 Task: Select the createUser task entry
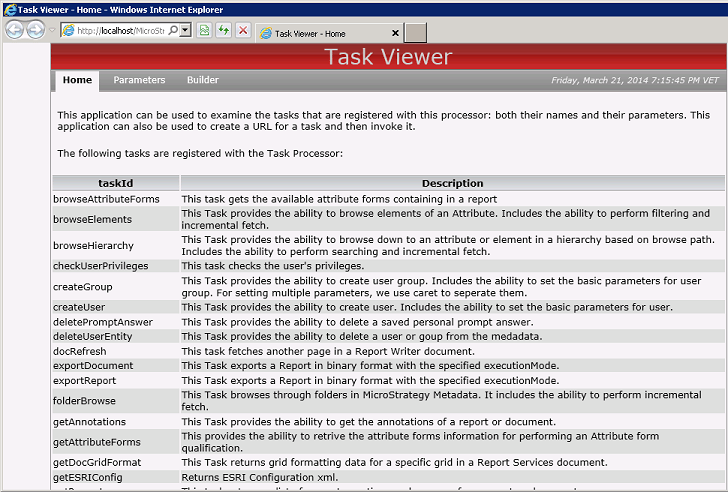tap(83, 307)
